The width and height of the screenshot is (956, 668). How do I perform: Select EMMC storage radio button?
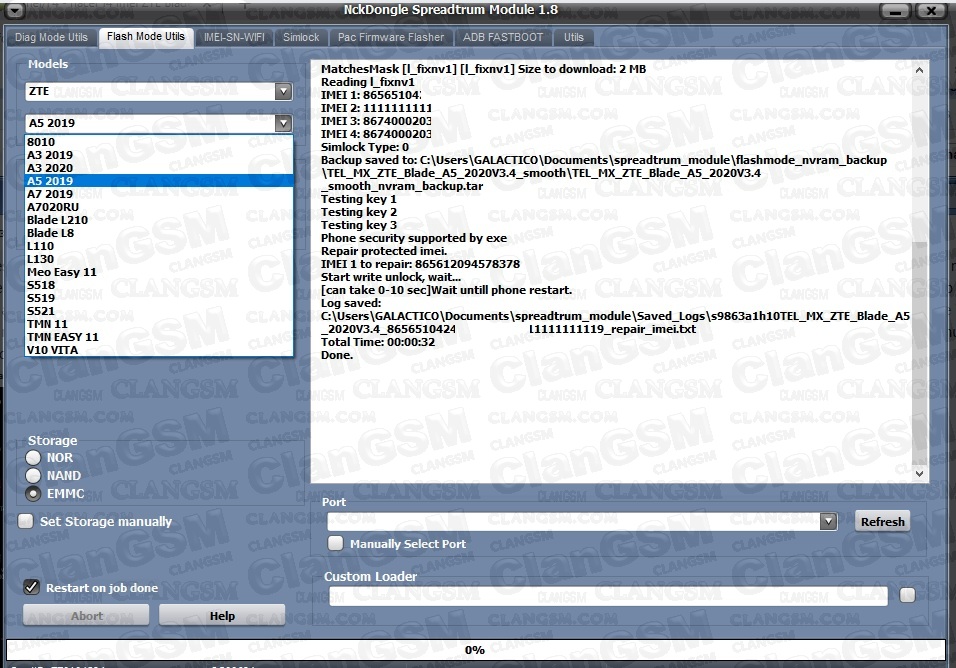[x=33, y=494]
